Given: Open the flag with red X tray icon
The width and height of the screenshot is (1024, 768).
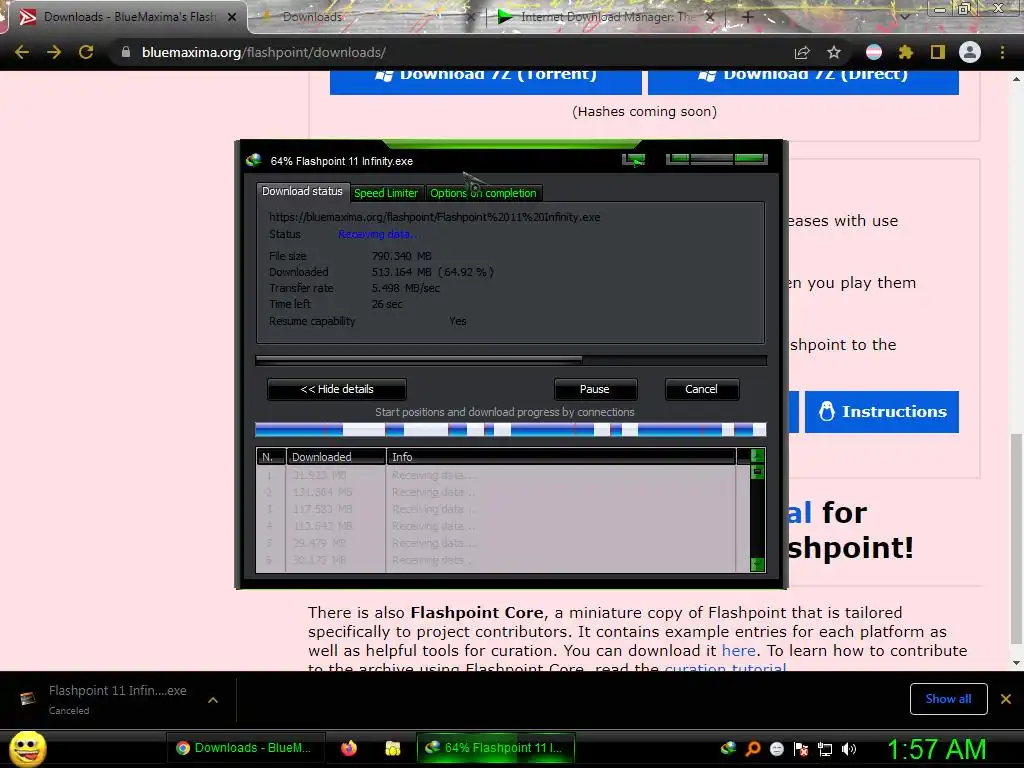Looking at the screenshot, I should click(x=801, y=748).
